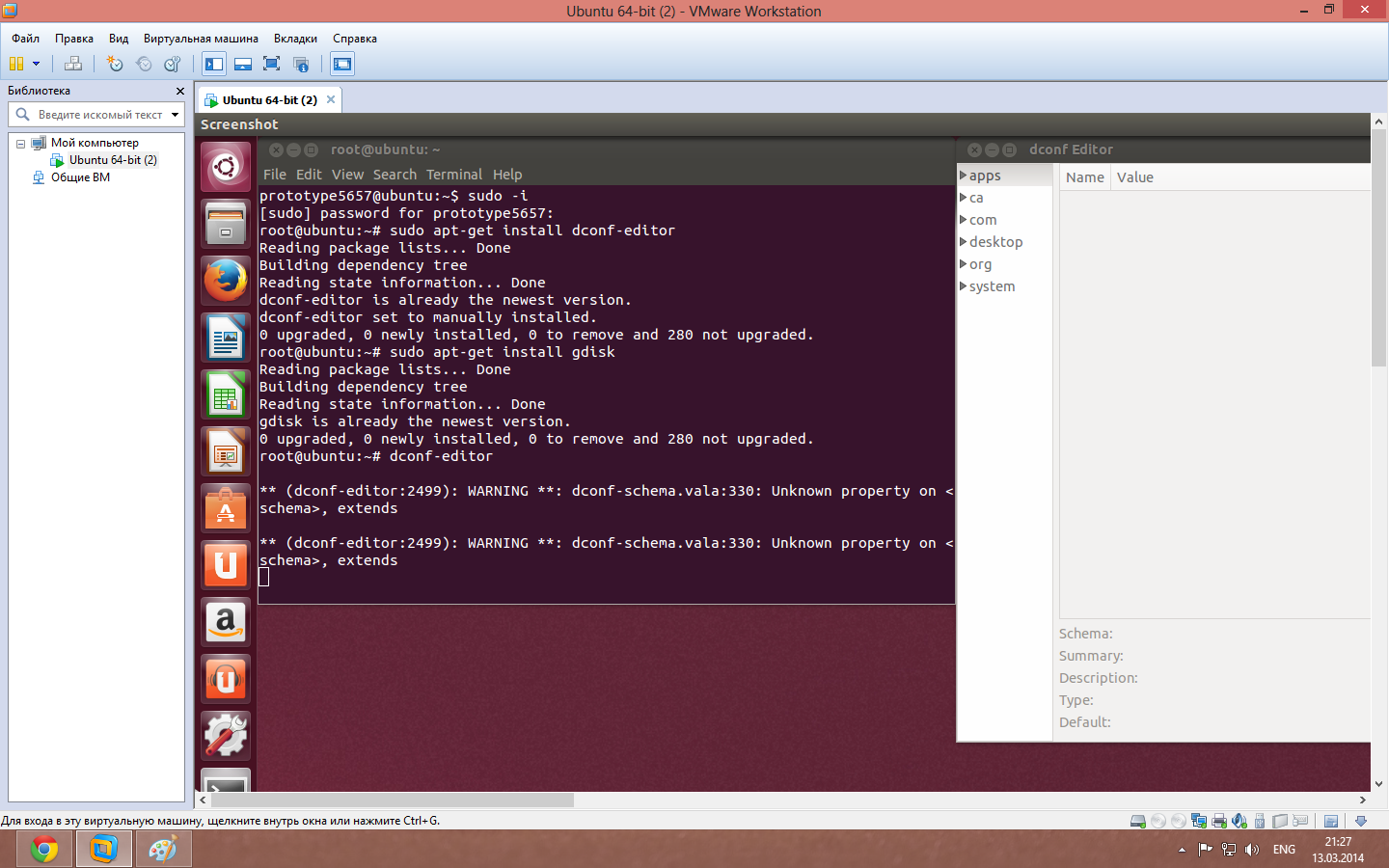Screen dimensions: 1389x868
Task: Click the USB device status icon
Action: [1260, 822]
